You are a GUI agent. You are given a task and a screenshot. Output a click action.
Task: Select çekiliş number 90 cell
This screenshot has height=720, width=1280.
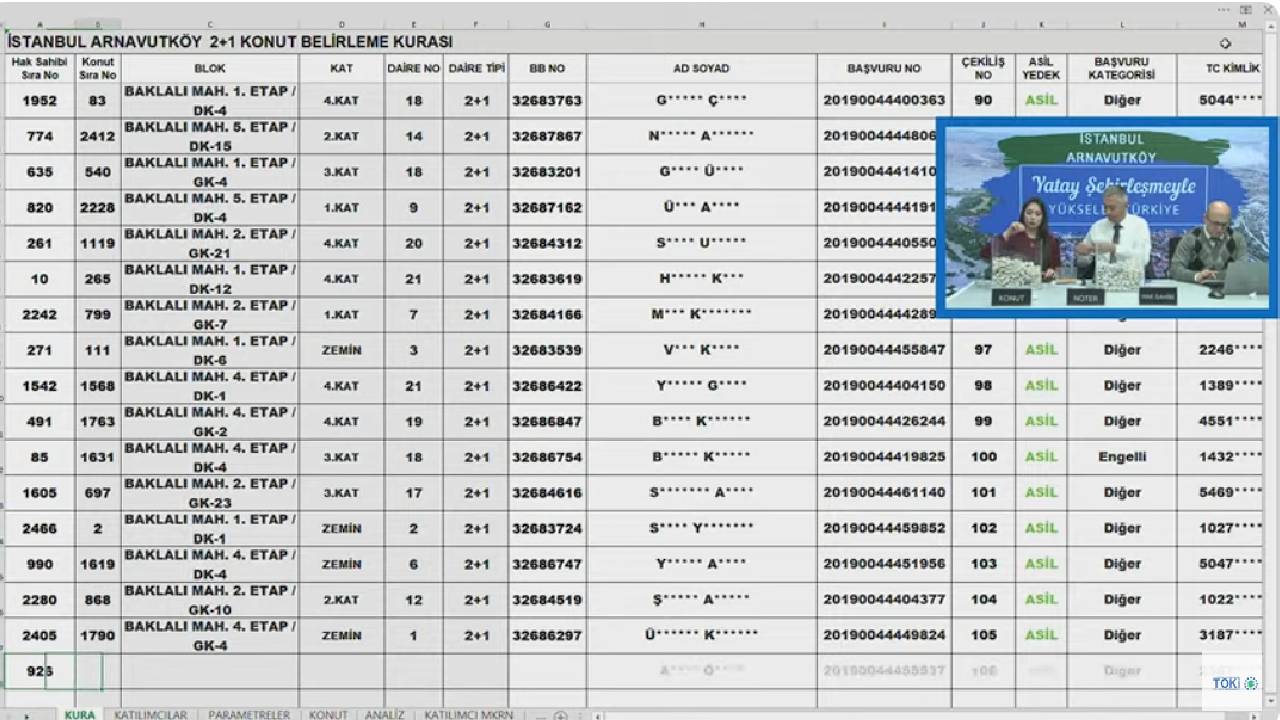[x=983, y=100]
